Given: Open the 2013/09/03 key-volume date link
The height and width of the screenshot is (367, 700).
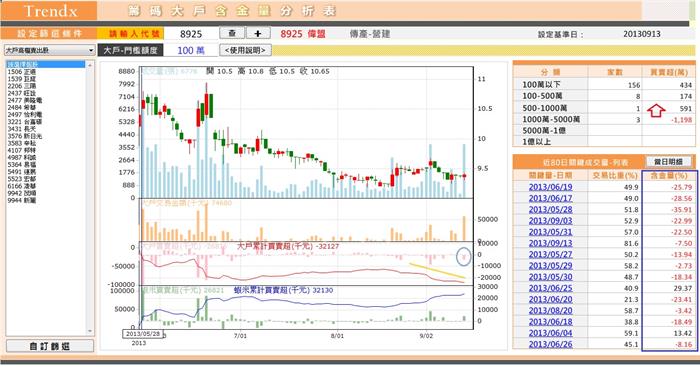Looking at the screenshot, I should [x=550, y=221].
